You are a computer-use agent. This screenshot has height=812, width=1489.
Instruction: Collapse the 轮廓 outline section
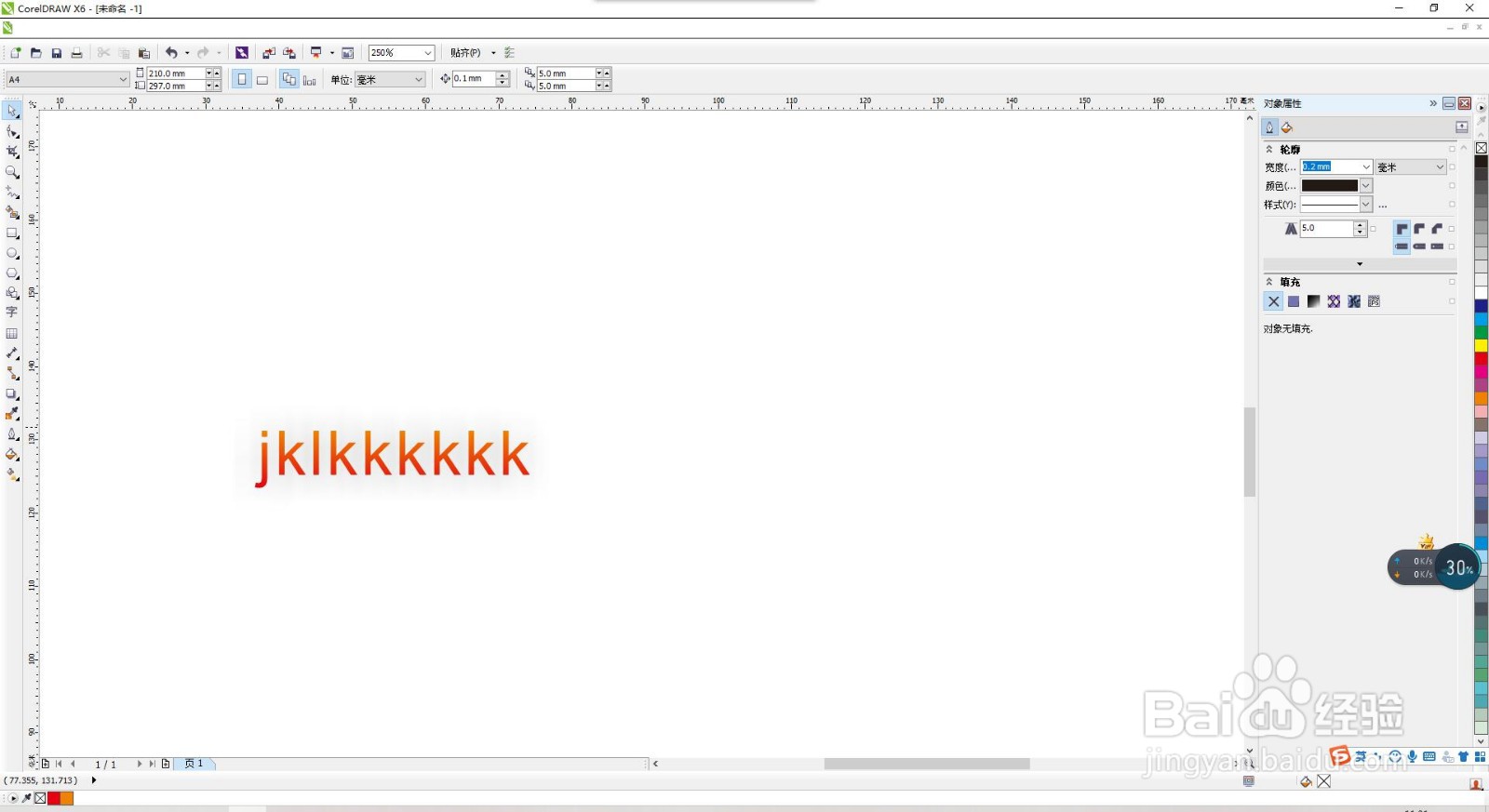(x=1269, y=149)
